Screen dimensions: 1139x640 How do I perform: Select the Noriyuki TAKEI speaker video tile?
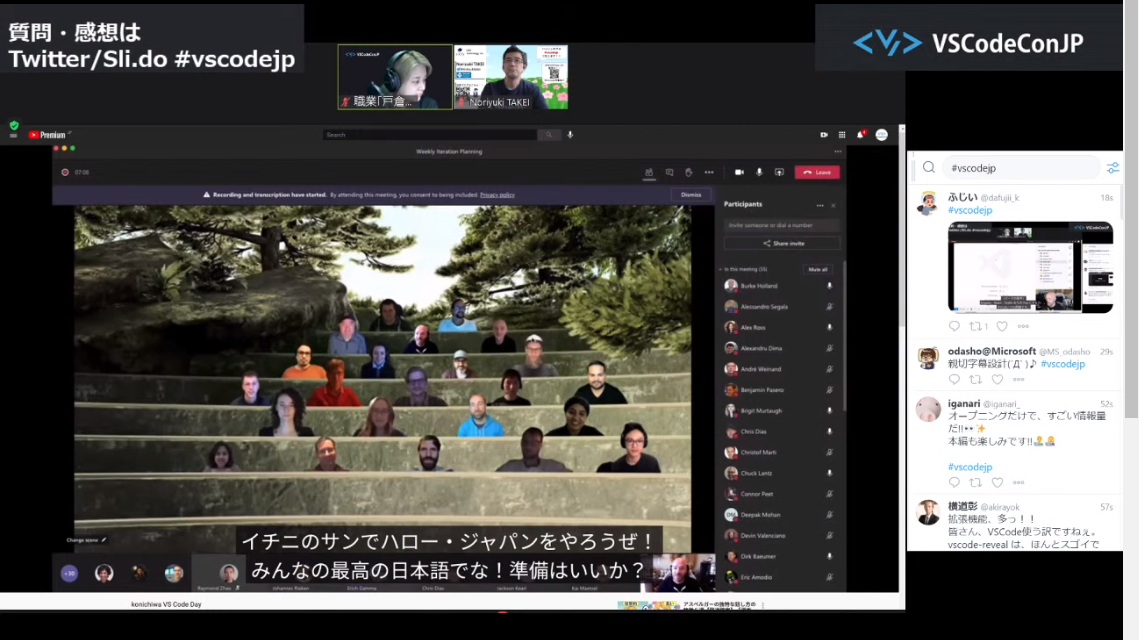[x=511, y=77]
